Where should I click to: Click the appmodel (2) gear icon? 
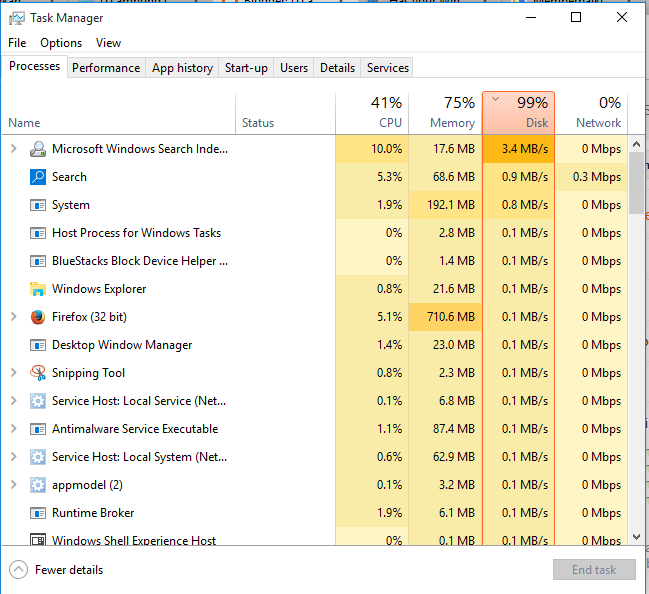tap(38, 485)
